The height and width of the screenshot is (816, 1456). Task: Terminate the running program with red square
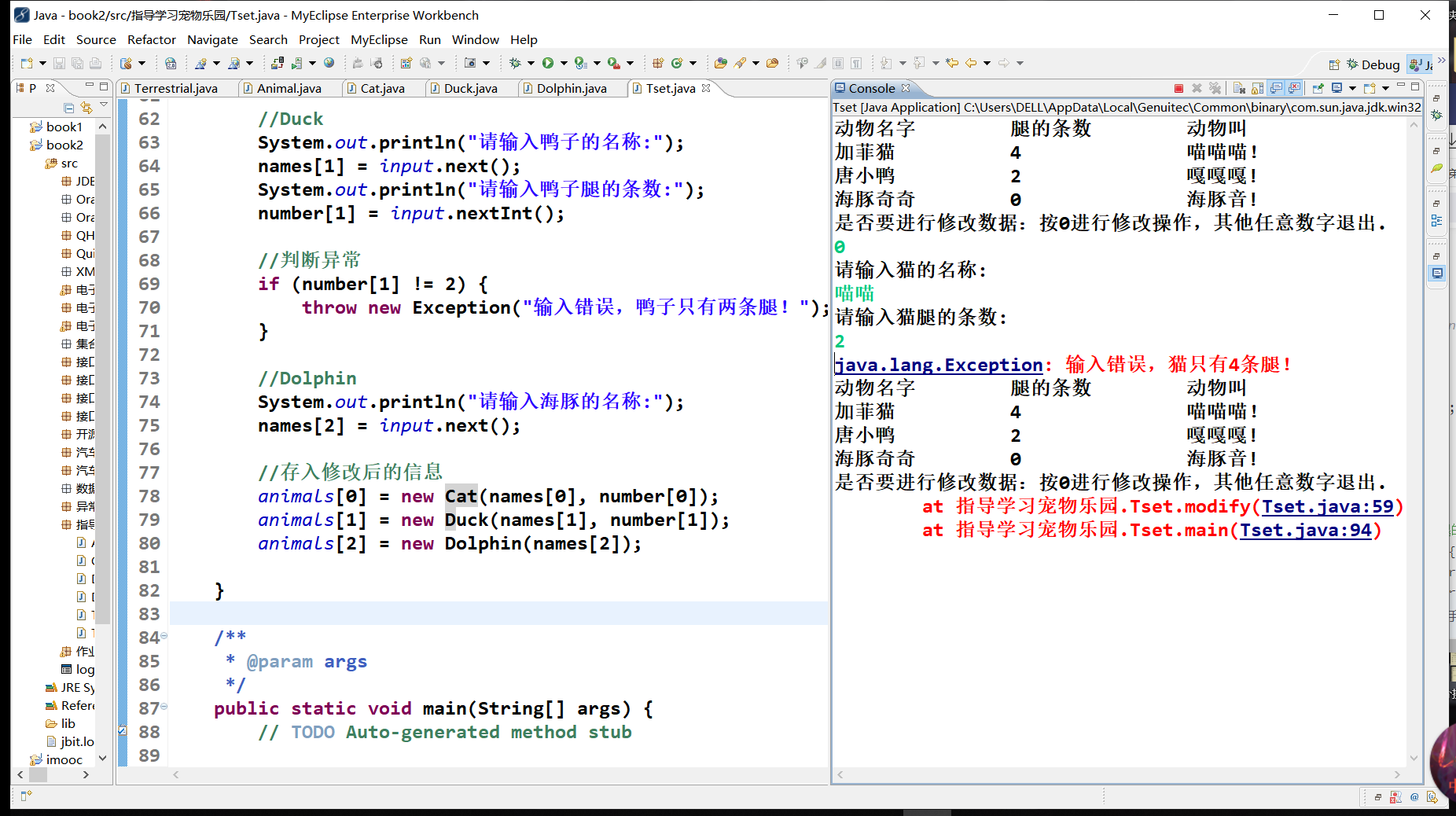[x=1179, y=88]
